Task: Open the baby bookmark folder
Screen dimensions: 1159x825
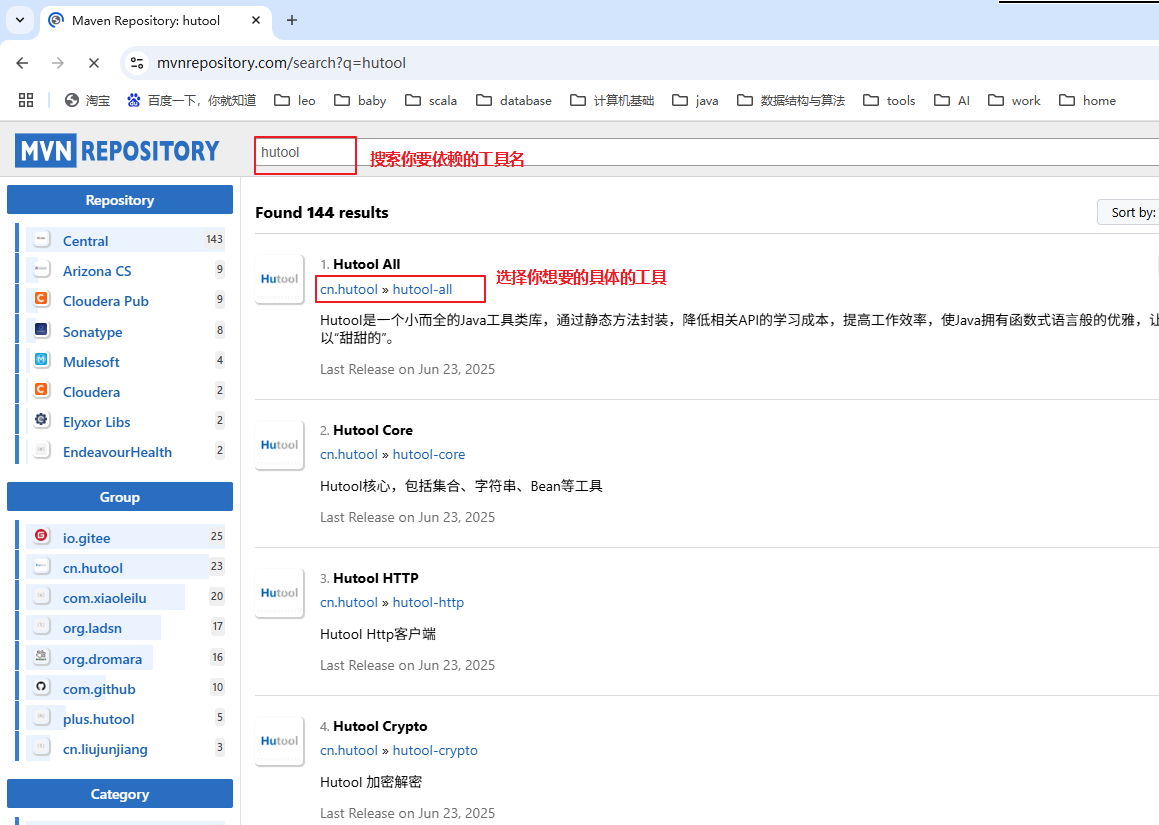Action: (360, 101)
